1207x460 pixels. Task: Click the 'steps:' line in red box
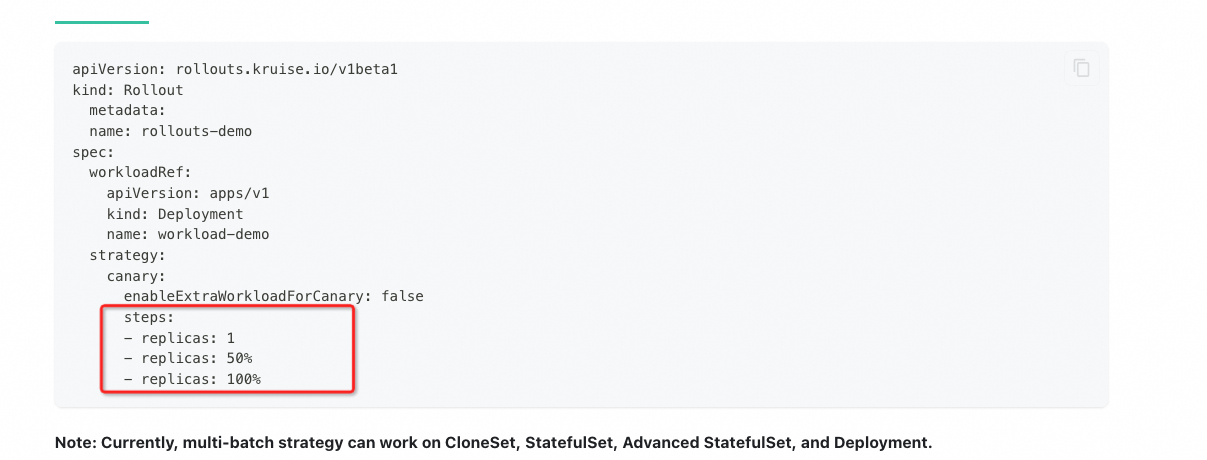point(149,317)
